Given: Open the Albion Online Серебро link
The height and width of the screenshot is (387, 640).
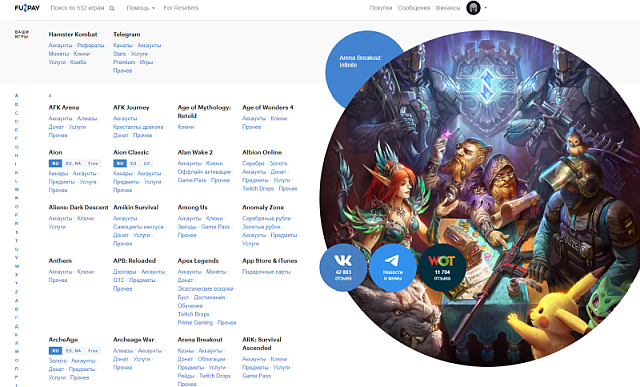Looking at the screenshot, I should tap(253, 163).
